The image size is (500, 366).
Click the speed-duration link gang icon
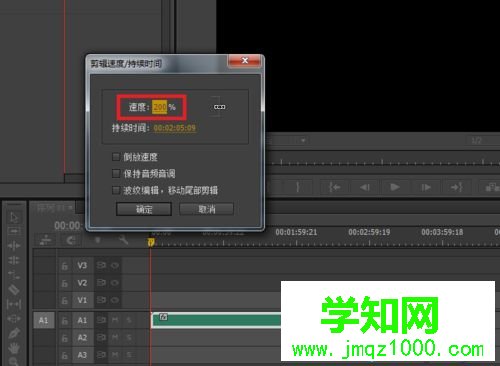tap(219, 107)
